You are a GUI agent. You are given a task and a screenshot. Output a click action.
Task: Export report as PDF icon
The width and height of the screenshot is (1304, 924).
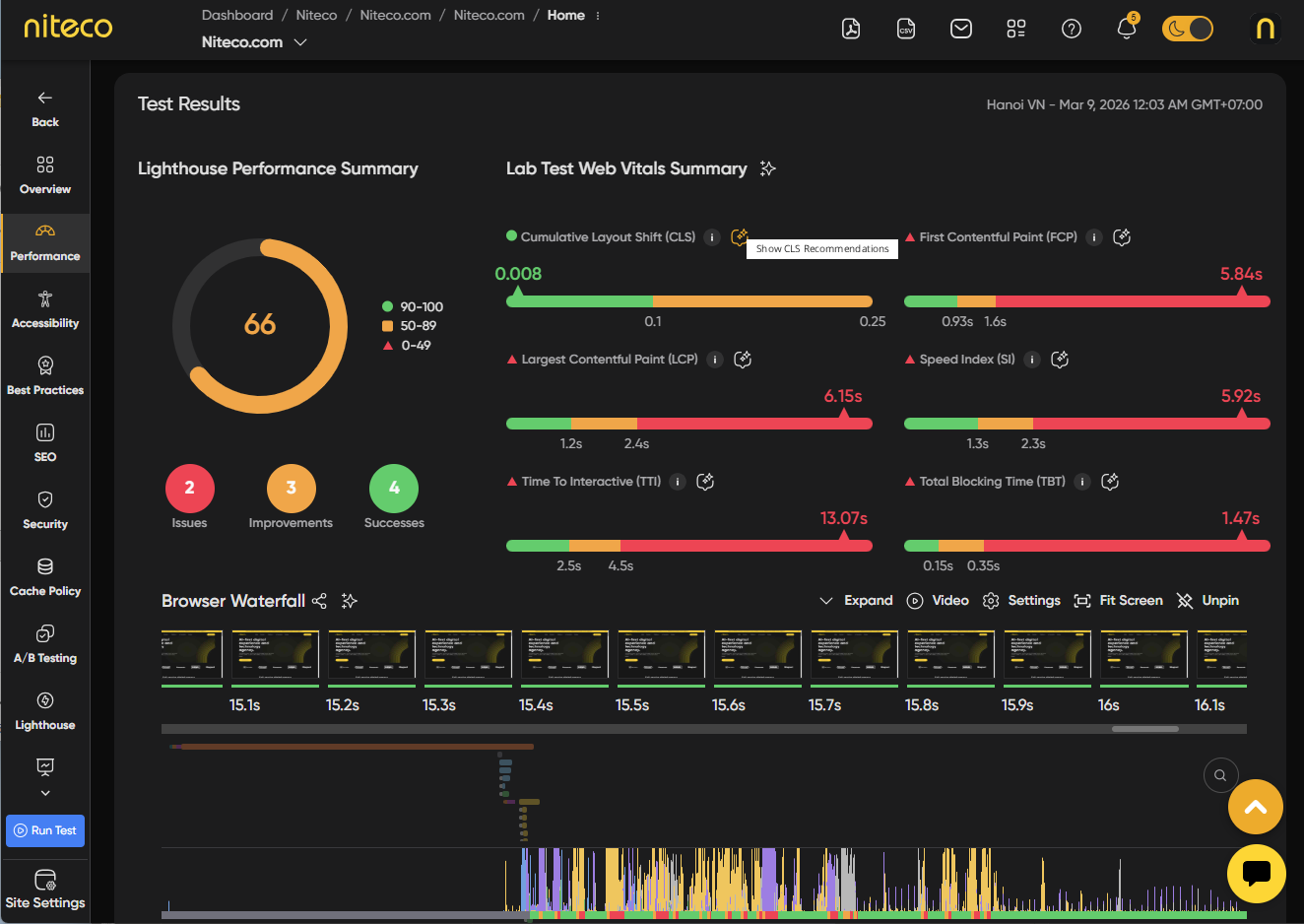(851, 29)
